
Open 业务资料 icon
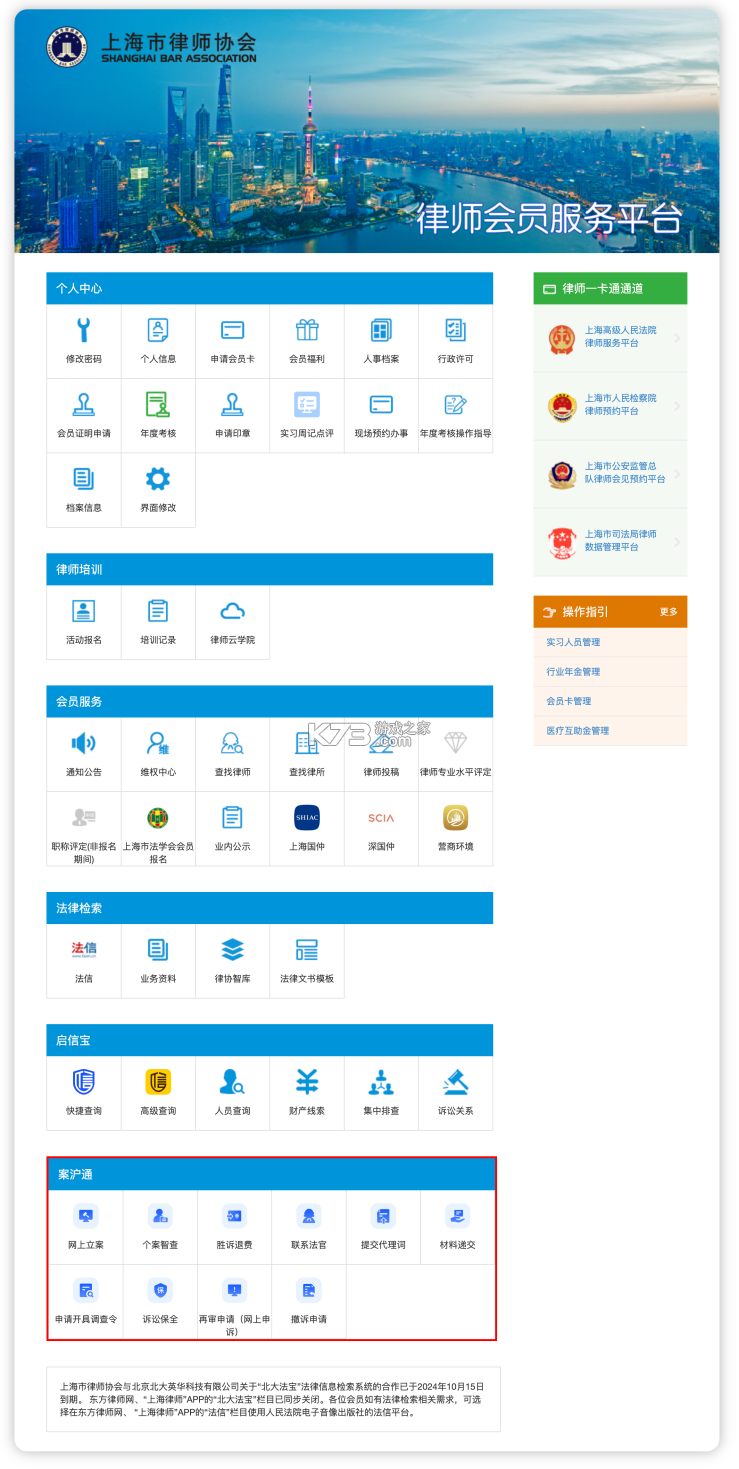click(x=158, y=949)
